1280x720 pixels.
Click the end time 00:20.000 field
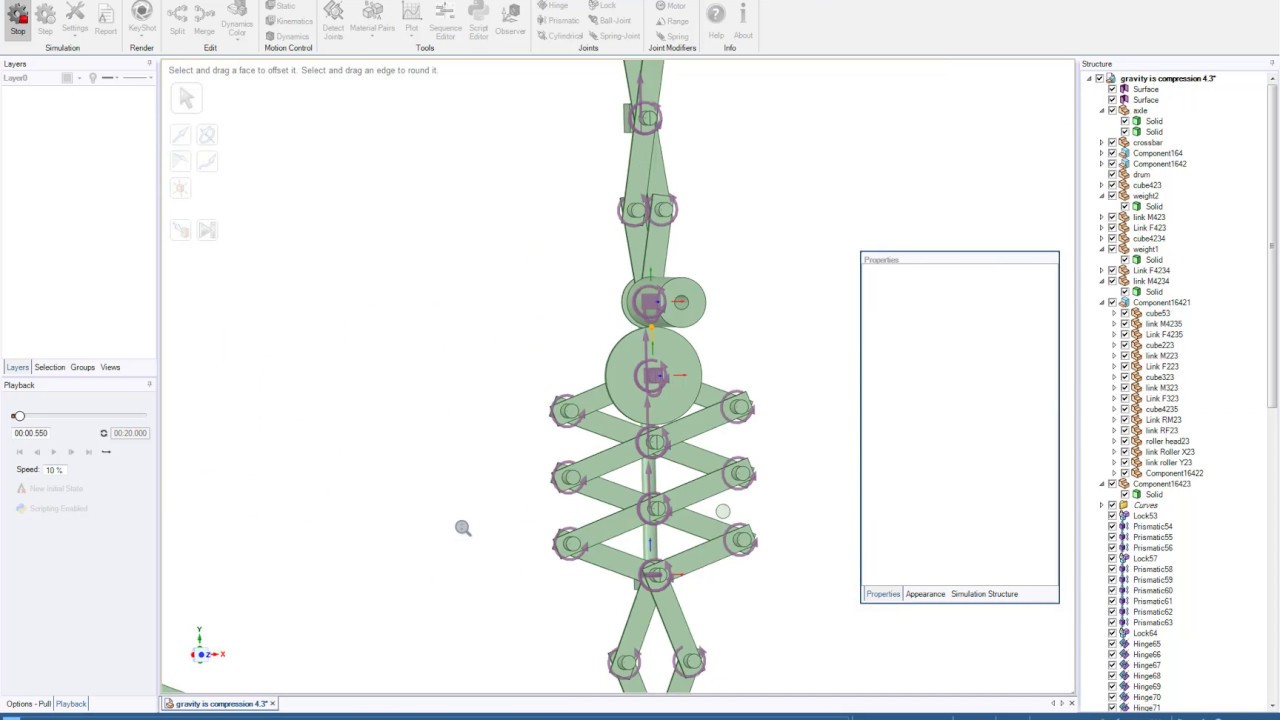coord(129,433)
